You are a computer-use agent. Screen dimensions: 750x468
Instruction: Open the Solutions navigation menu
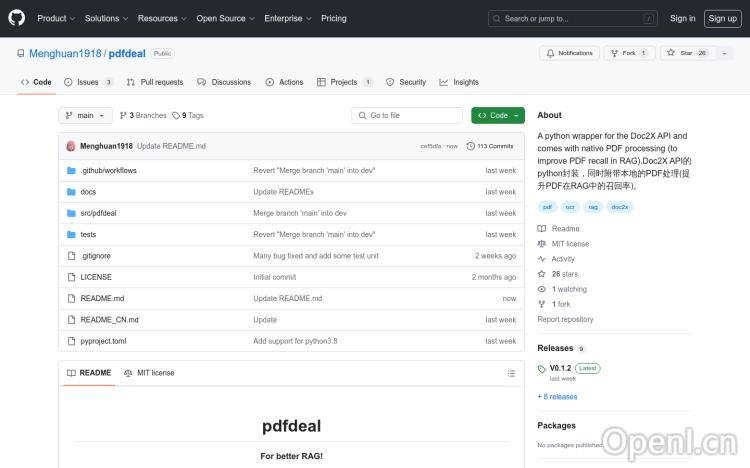click(105, 18)
